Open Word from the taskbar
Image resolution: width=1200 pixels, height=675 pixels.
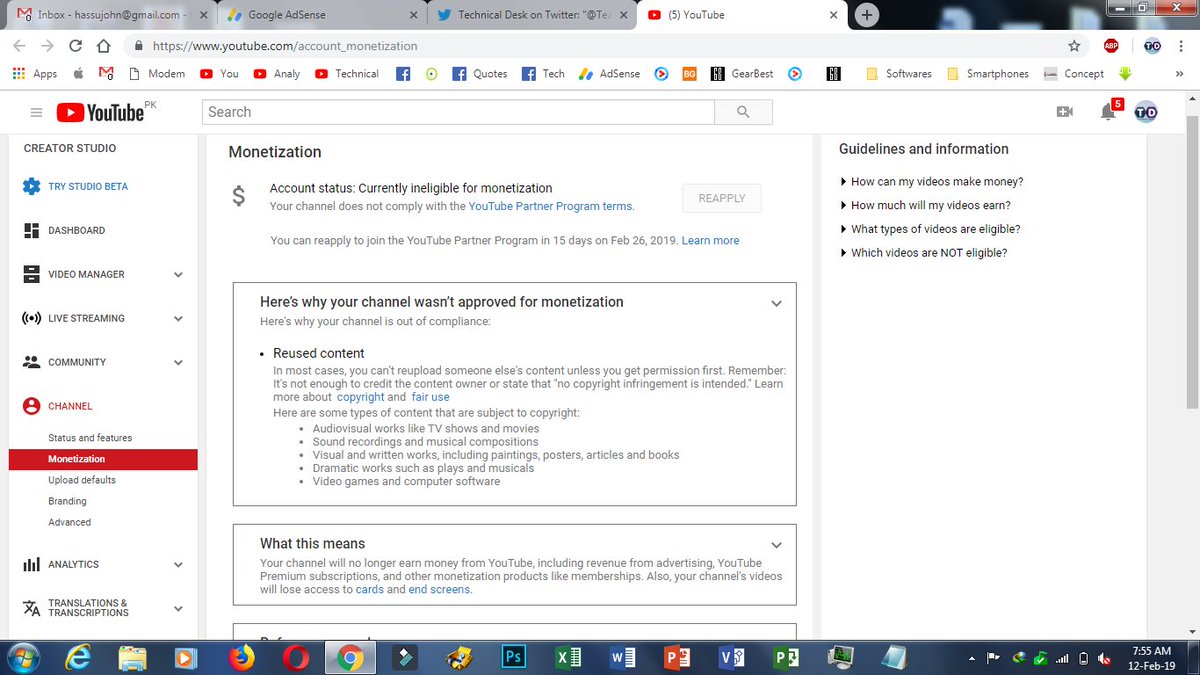623,657
